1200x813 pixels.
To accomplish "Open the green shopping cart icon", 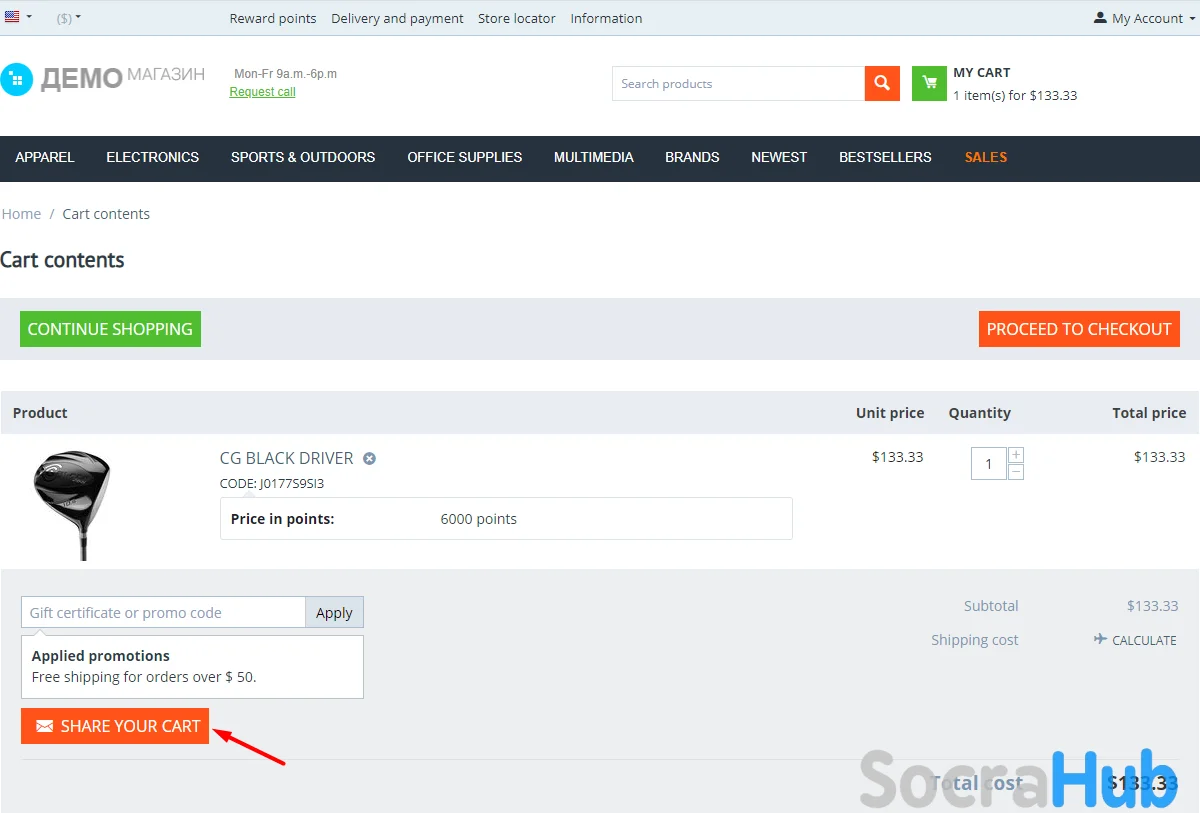I will [929, 84].
